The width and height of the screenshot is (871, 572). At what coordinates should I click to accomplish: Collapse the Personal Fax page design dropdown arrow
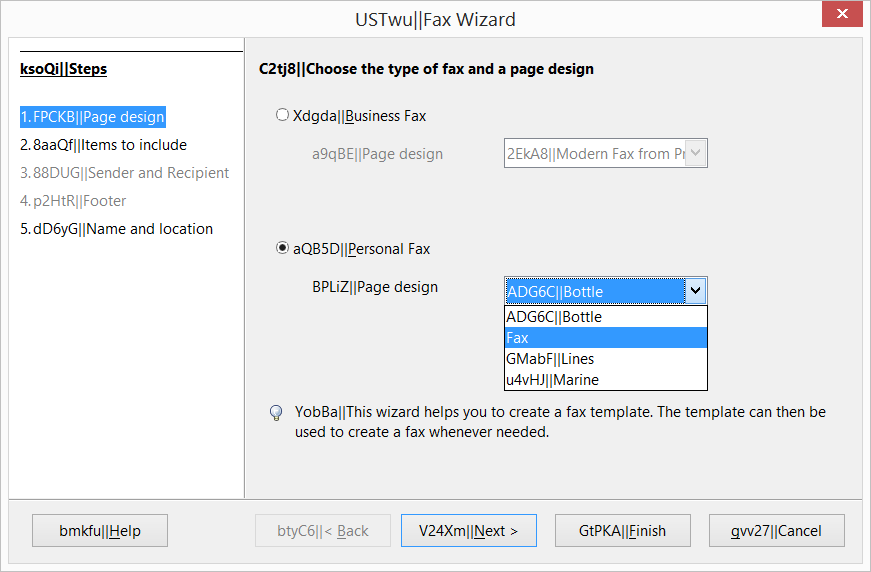point(696,291)
